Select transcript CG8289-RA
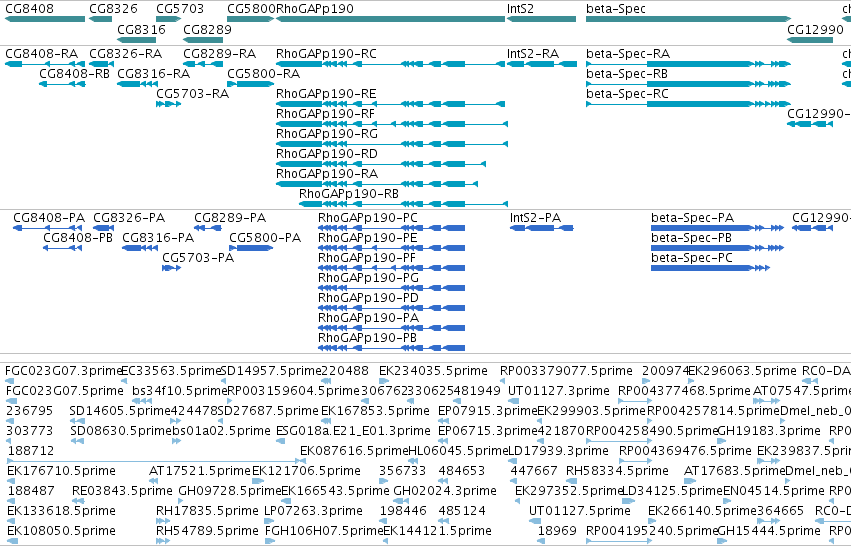The width and height of the screenshot is (851, 546). point(203,64)
